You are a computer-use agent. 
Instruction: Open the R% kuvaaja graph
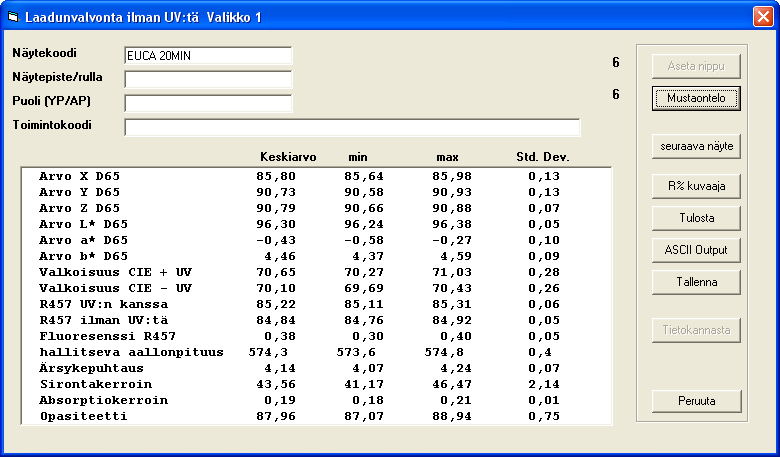[x=696, y=186]
